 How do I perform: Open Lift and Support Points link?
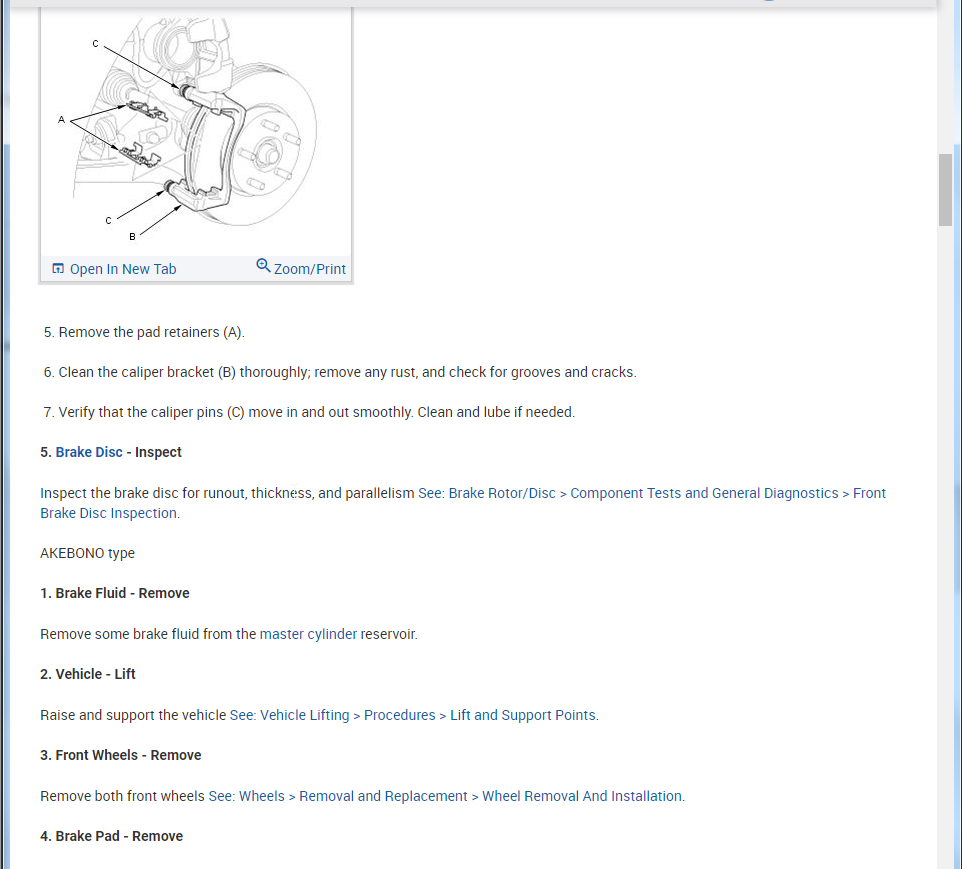[x=523, y=715]
